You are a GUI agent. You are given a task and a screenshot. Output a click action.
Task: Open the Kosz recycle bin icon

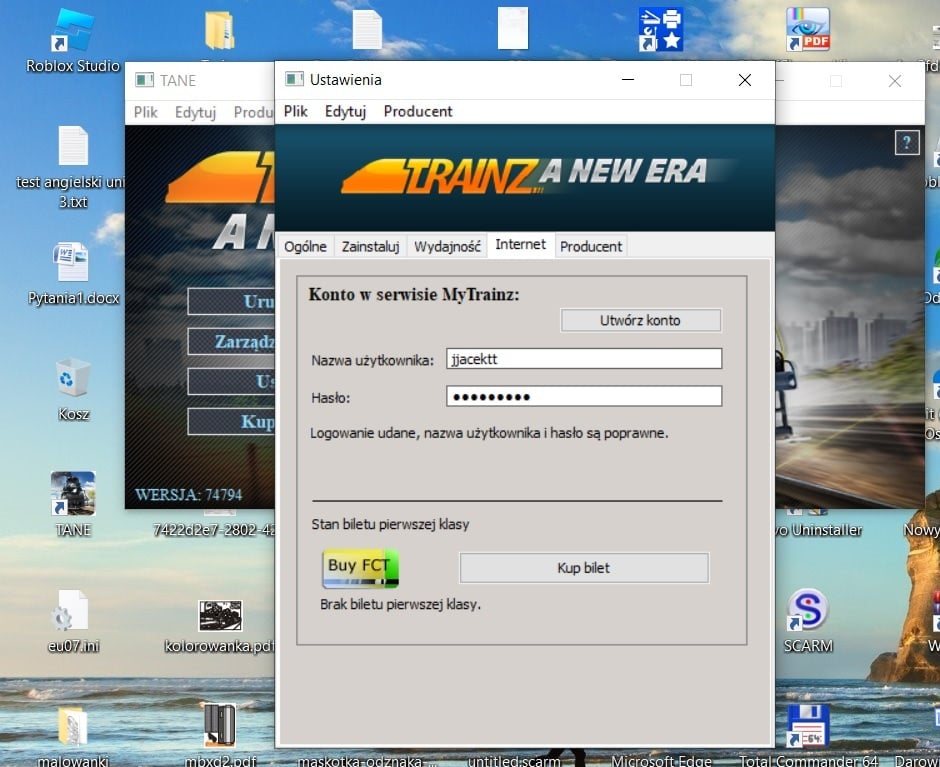click(x=73, y=377)
